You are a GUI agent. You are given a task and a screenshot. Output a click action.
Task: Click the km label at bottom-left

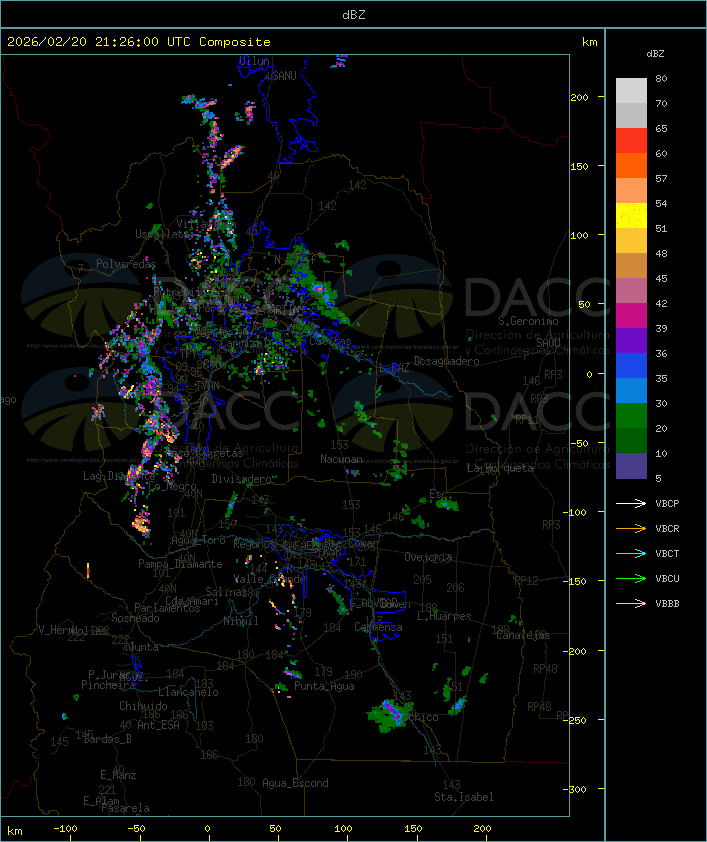(14, 831)
